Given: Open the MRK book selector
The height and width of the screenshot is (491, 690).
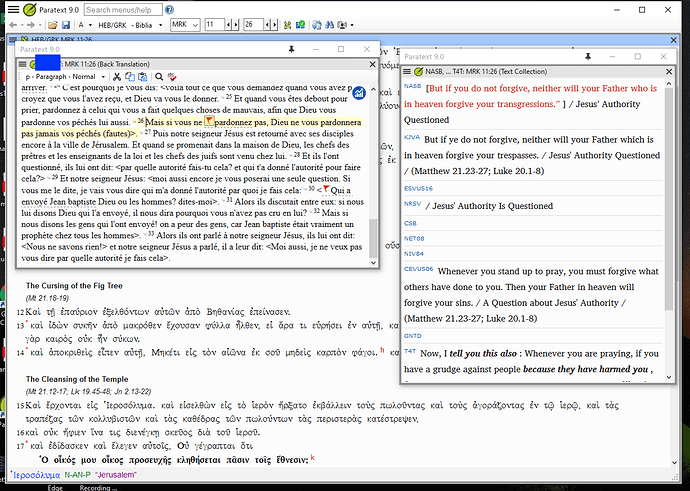Looking at the screenshot, I should coord(185,25).
